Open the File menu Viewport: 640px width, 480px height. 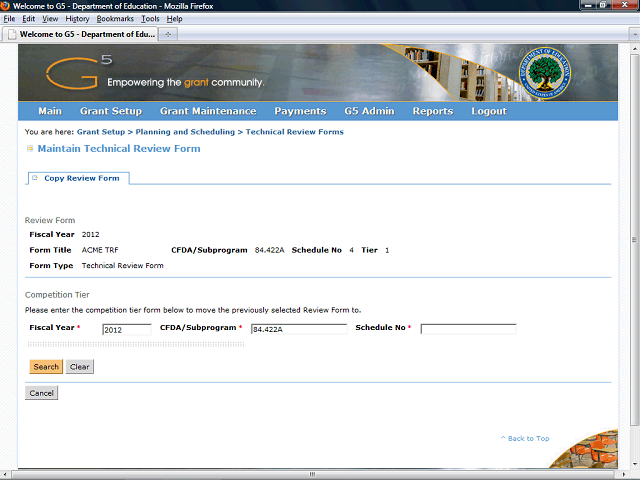(x=9, y=19)
